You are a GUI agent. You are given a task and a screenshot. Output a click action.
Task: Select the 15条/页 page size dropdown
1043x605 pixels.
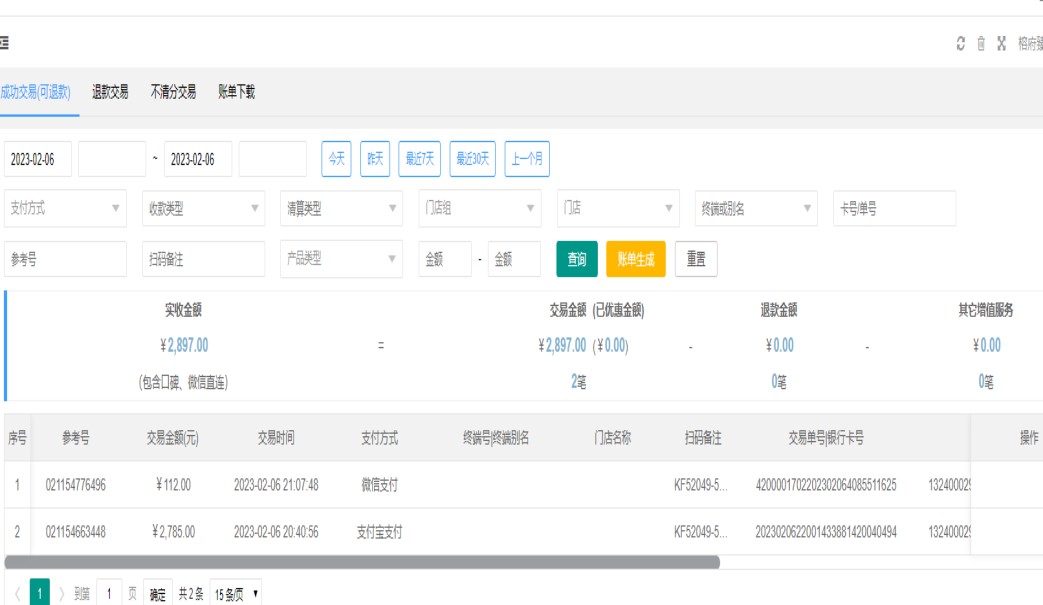pos(238,594)
